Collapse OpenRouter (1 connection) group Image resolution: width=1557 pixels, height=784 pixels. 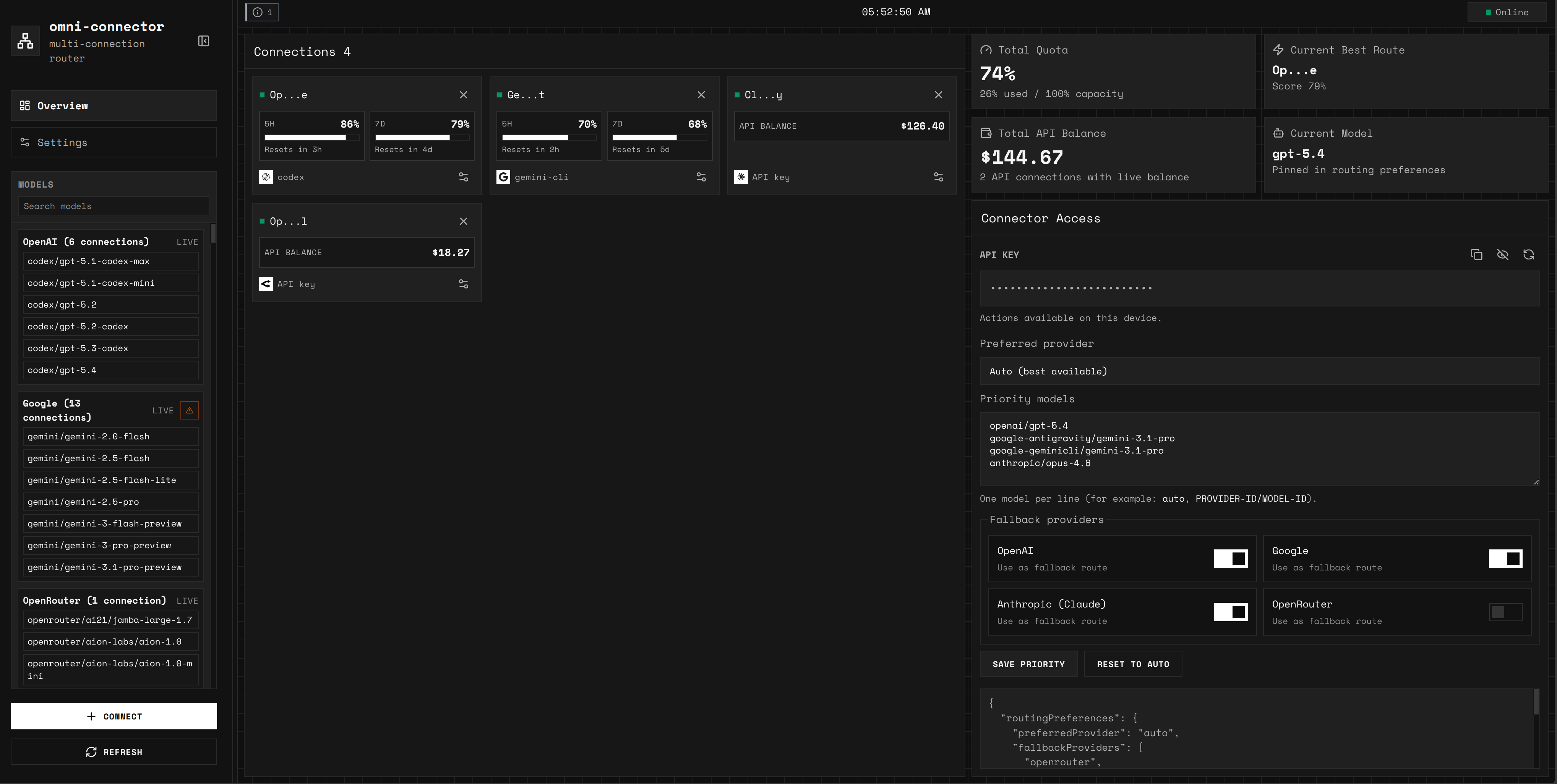(x=94, y=600)
